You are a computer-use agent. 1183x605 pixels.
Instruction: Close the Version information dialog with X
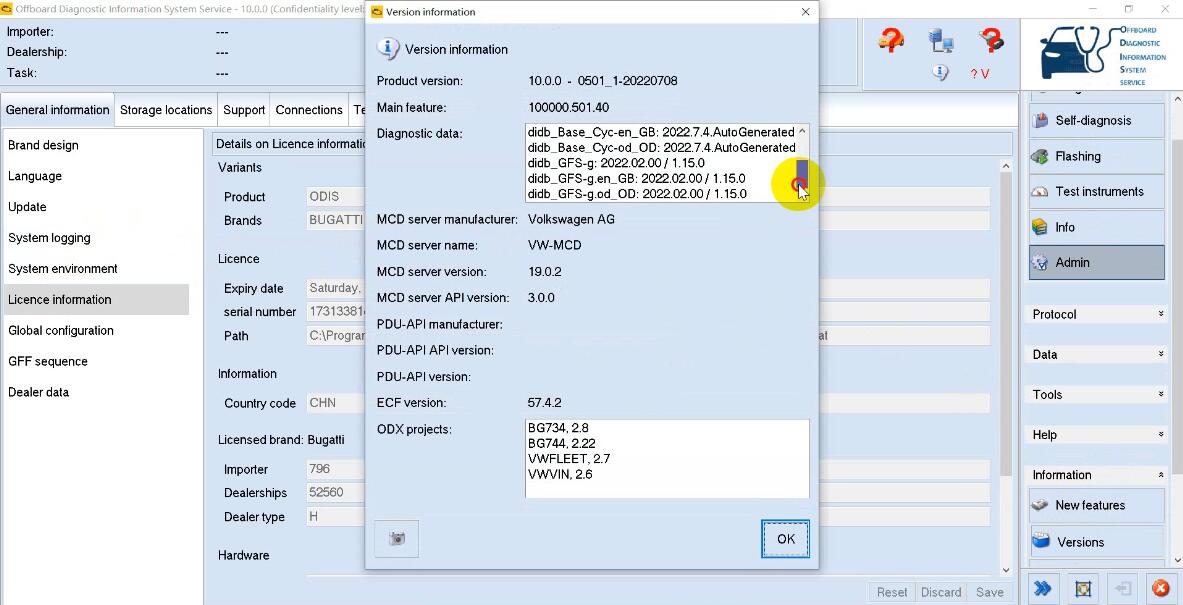(805, 12)
